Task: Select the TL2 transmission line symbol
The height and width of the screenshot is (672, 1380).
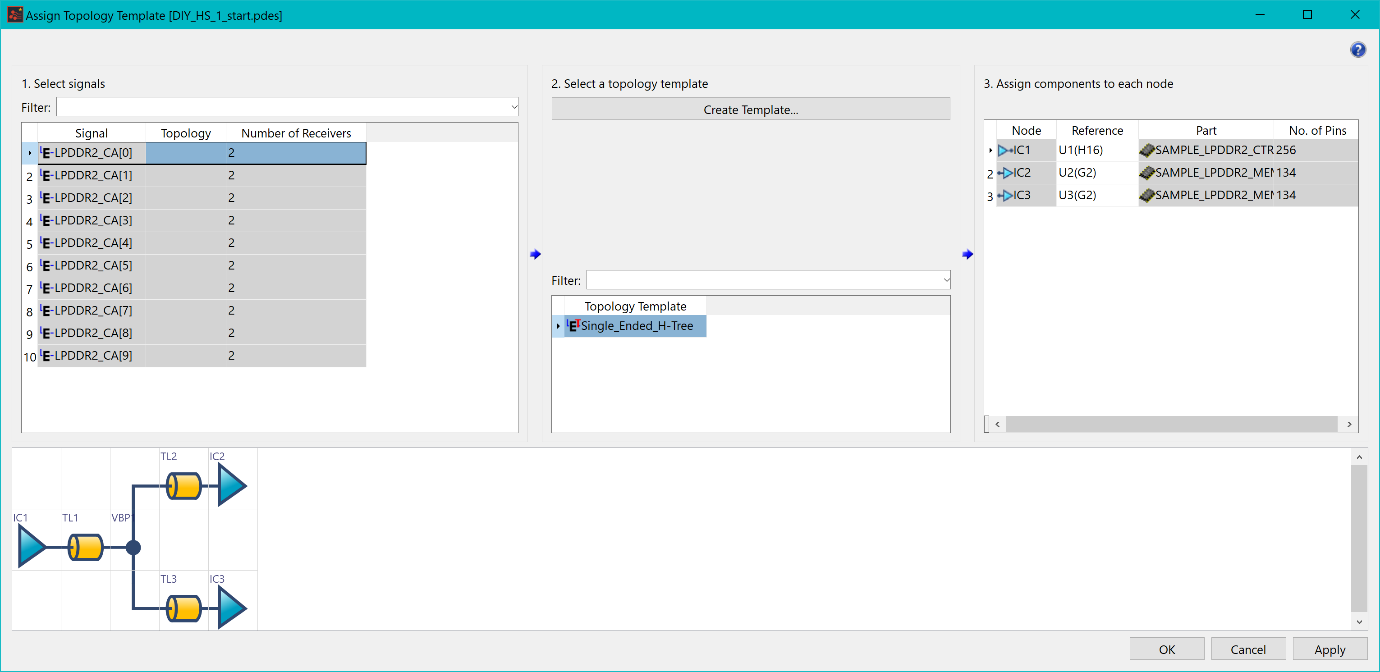Action: (184, 487)
